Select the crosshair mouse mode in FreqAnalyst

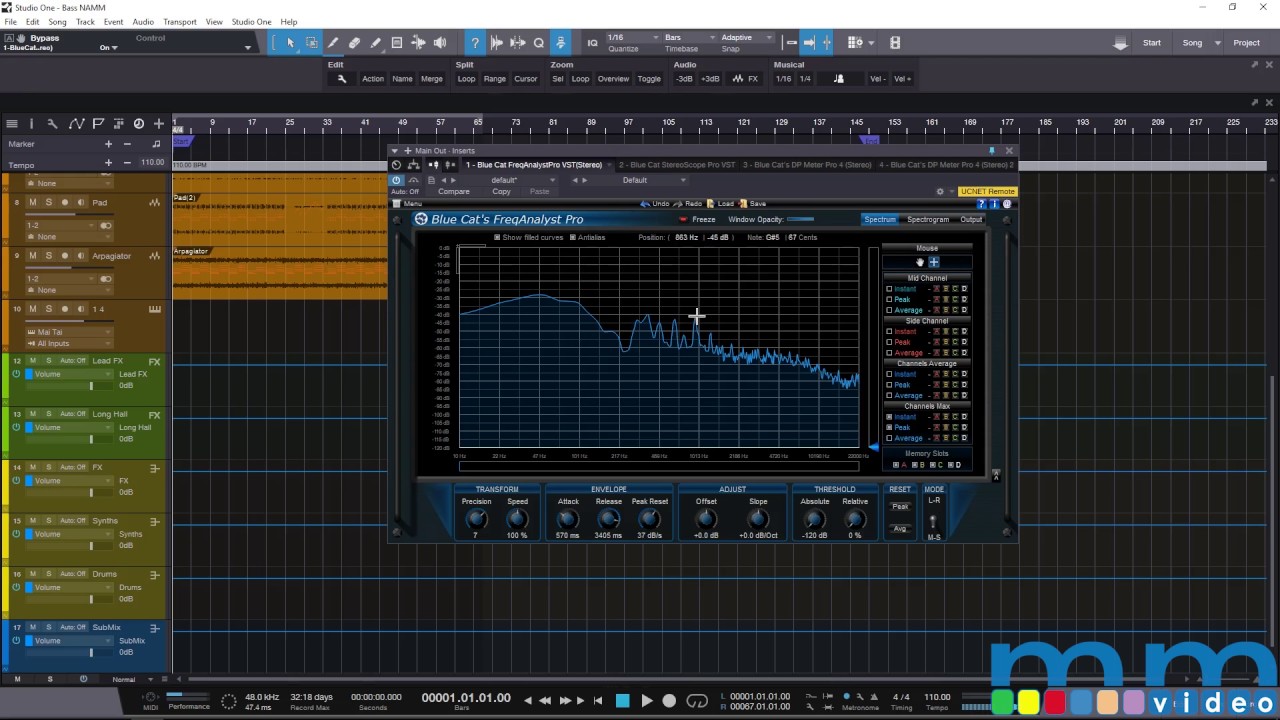934,262
